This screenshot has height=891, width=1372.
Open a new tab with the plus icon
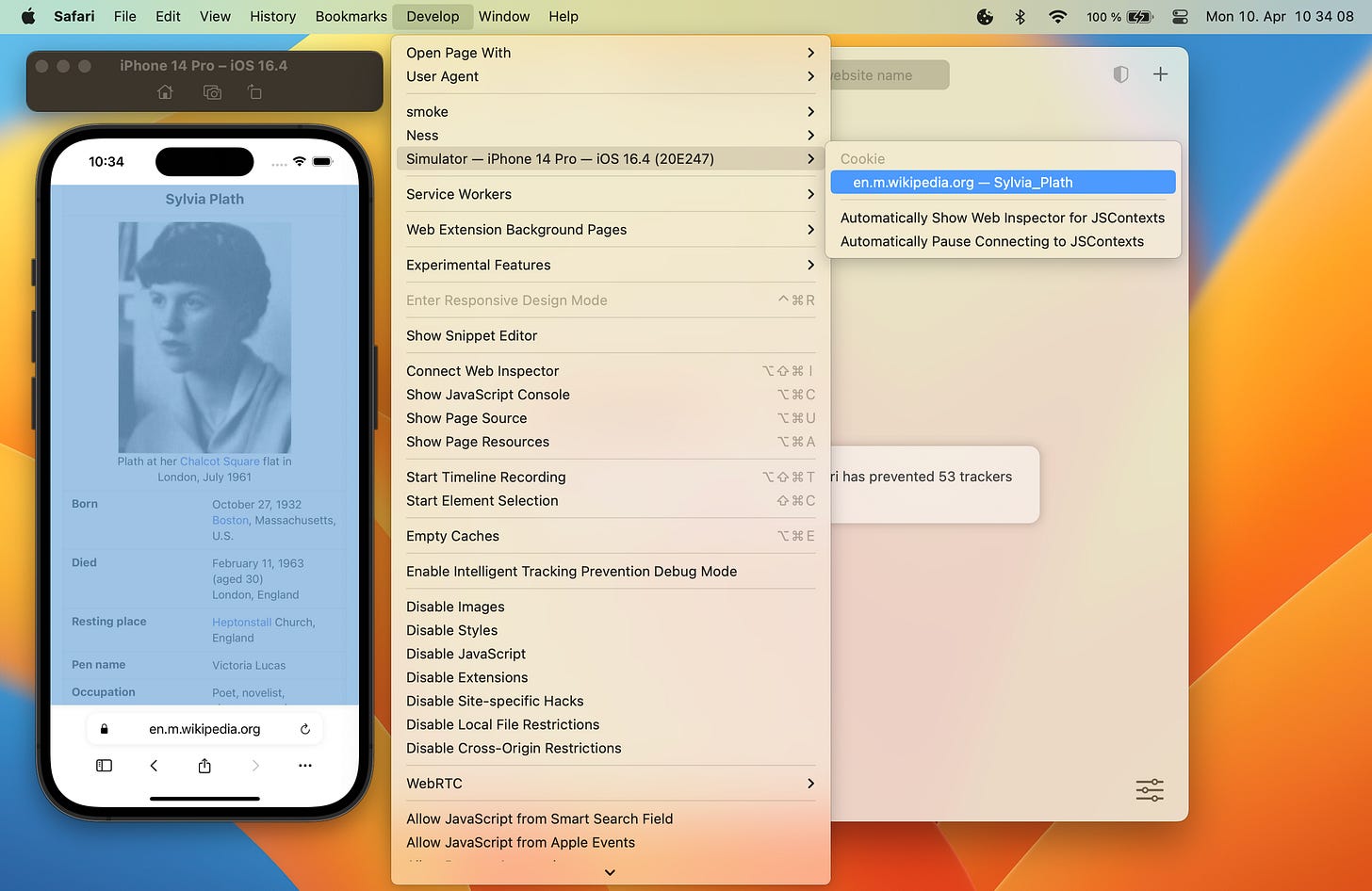(1160, 74)
